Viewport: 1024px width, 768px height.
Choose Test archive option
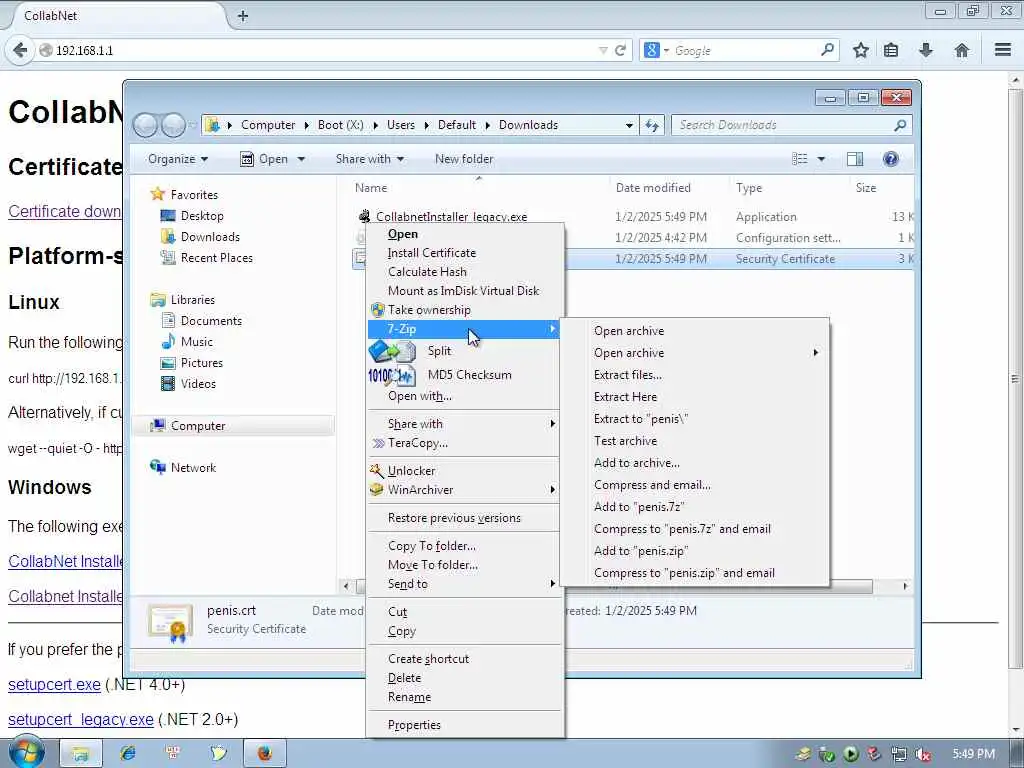point(625,441)
